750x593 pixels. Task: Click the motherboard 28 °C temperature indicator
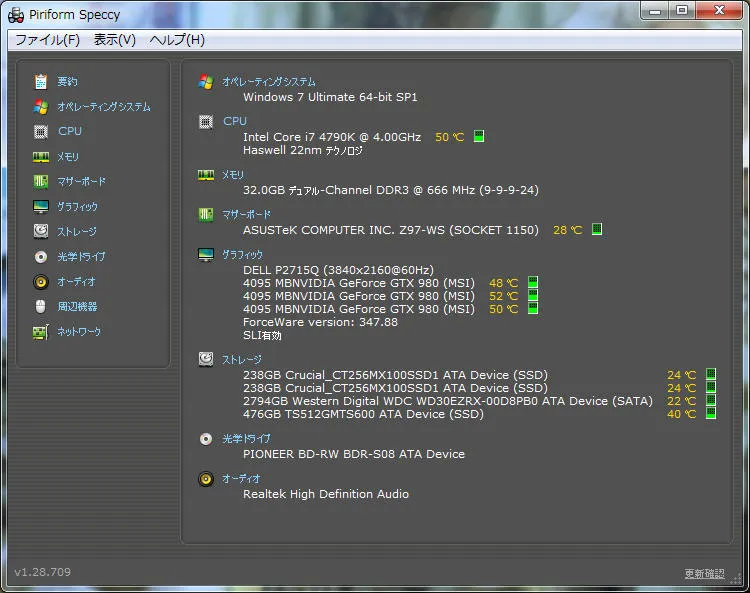597,229
